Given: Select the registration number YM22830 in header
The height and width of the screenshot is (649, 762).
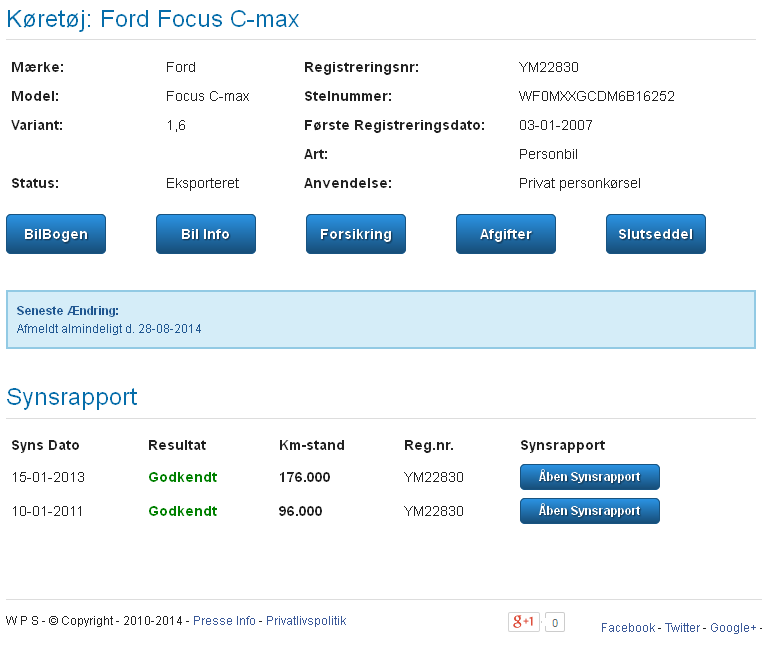Looking at the screenshot, I should (549, 67).
